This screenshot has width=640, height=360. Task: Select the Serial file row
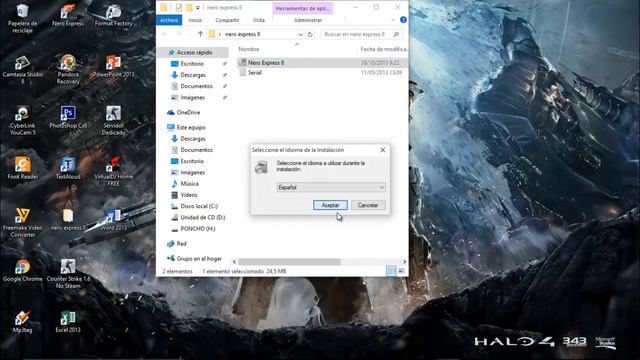322,73
